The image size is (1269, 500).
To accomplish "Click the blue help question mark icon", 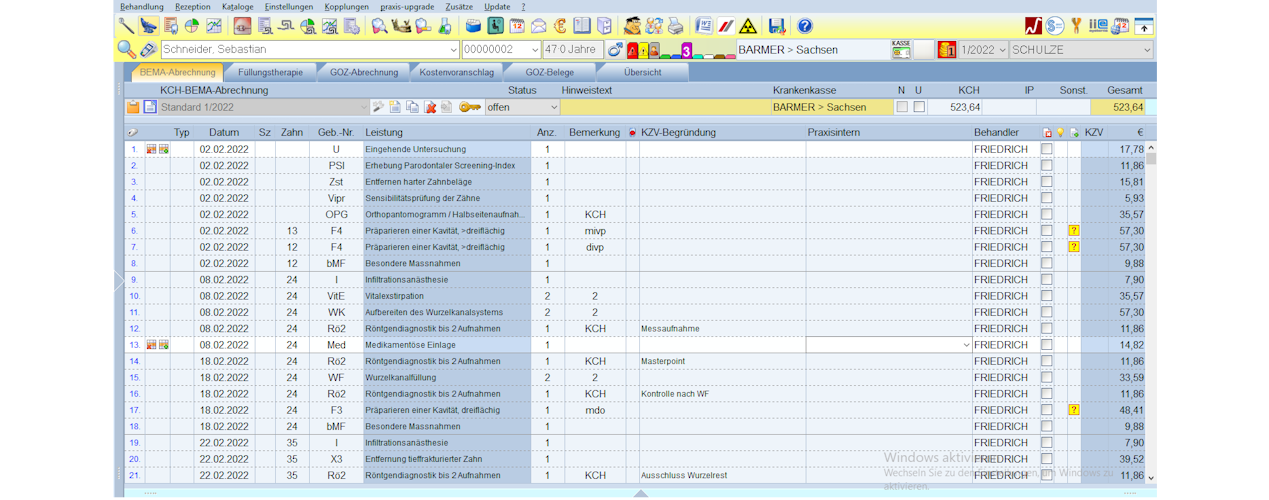I will 804,26.
